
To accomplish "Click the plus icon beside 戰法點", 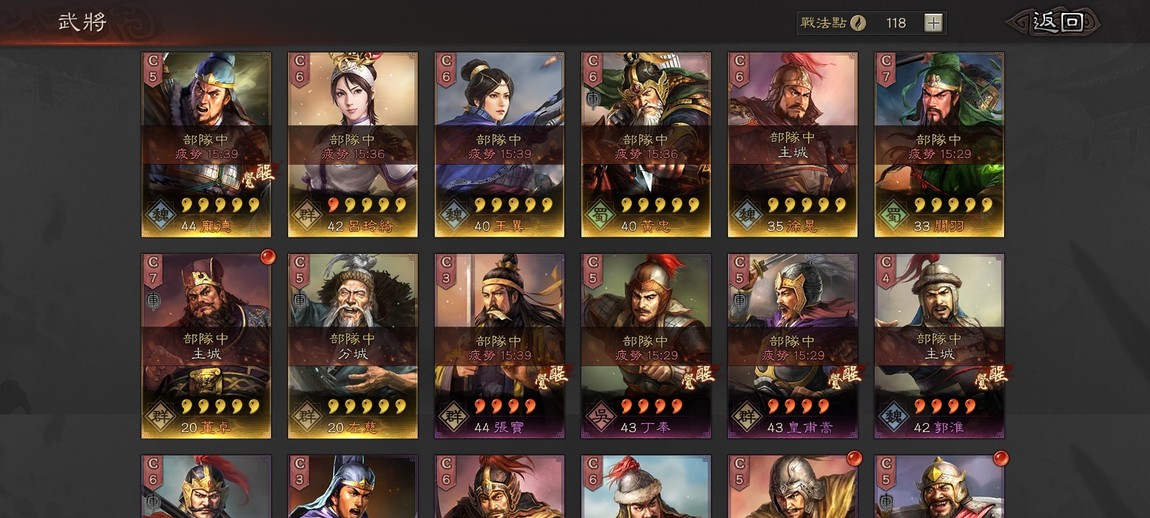I will [x=933, y=23].
